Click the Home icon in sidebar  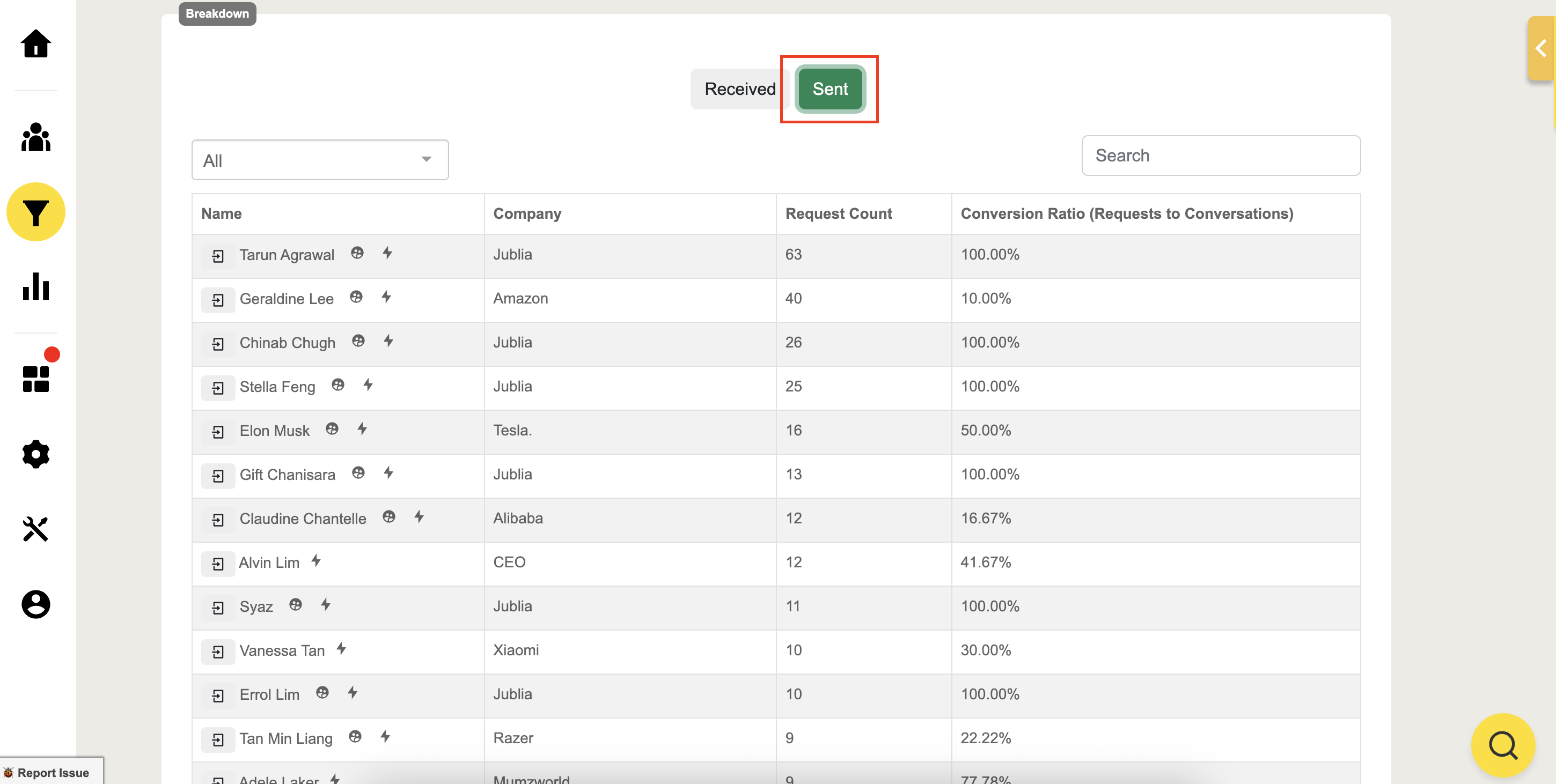click(35, 43)
